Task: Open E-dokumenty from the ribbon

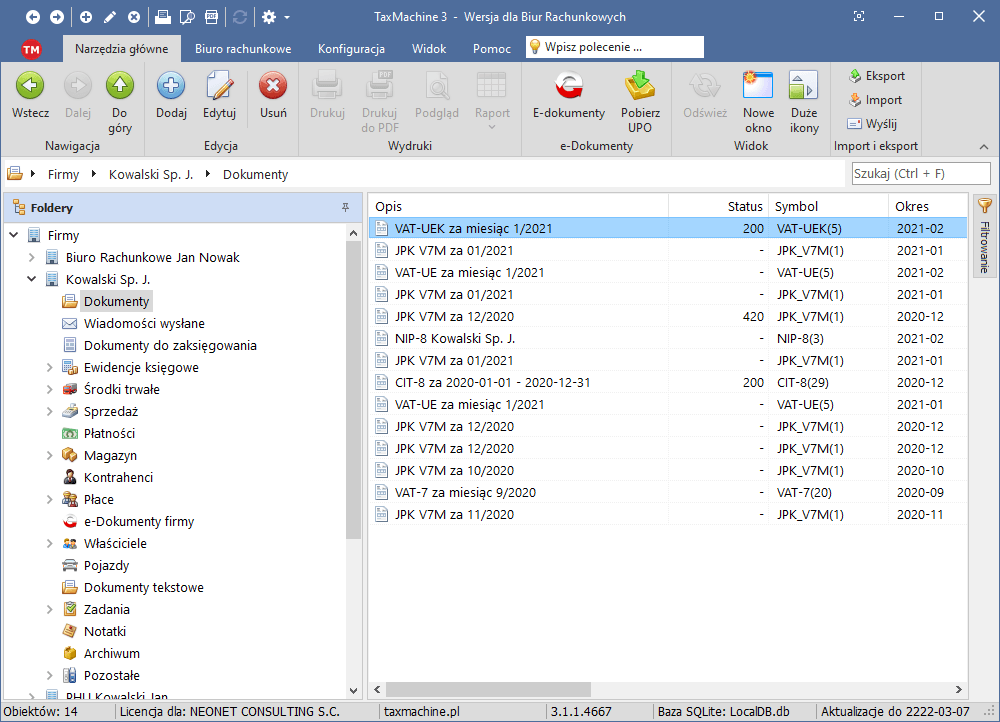Action: [x=568, y=88]
